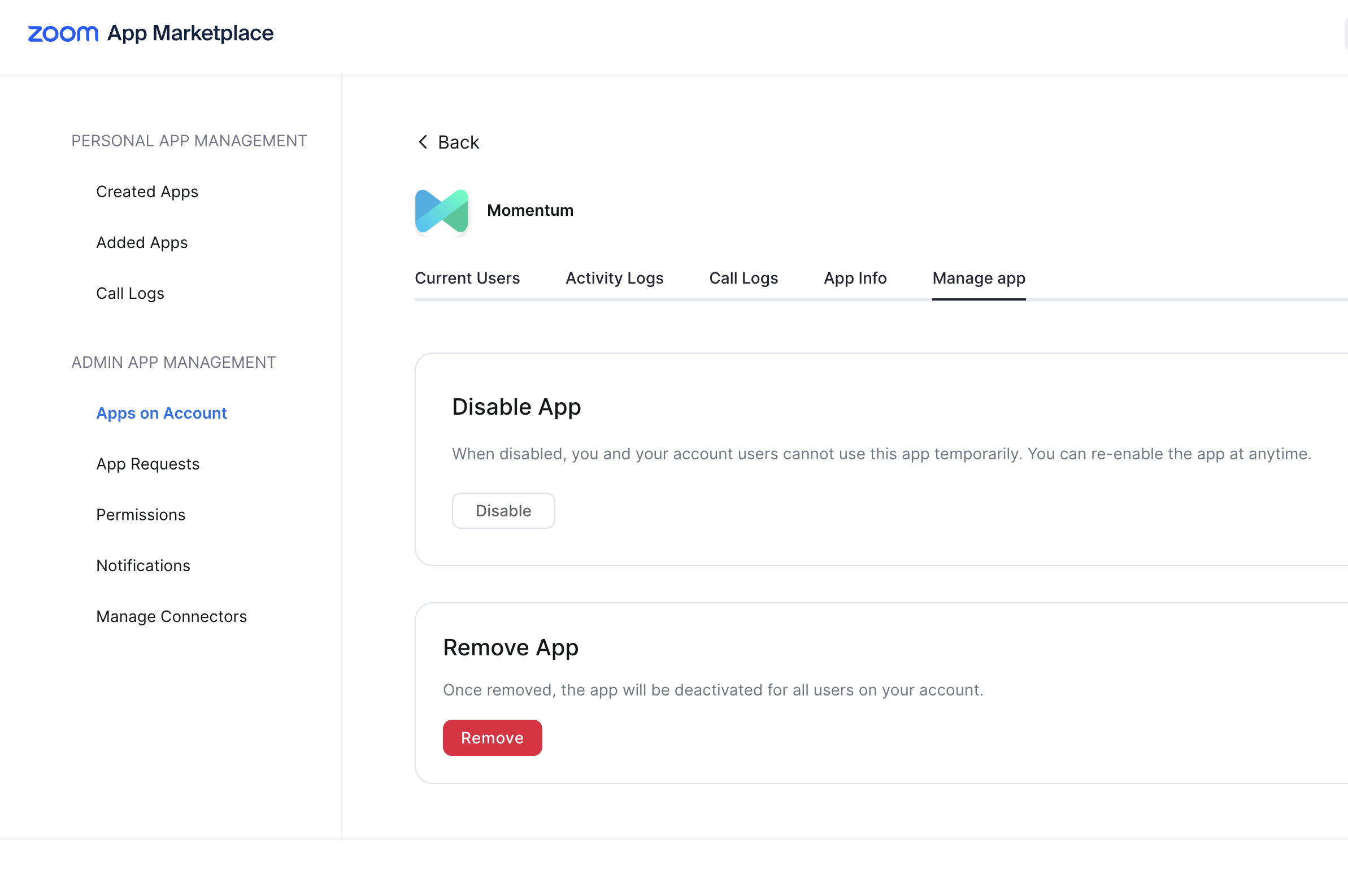
Task: Remove the Momentum app
Action: [492, 737]
